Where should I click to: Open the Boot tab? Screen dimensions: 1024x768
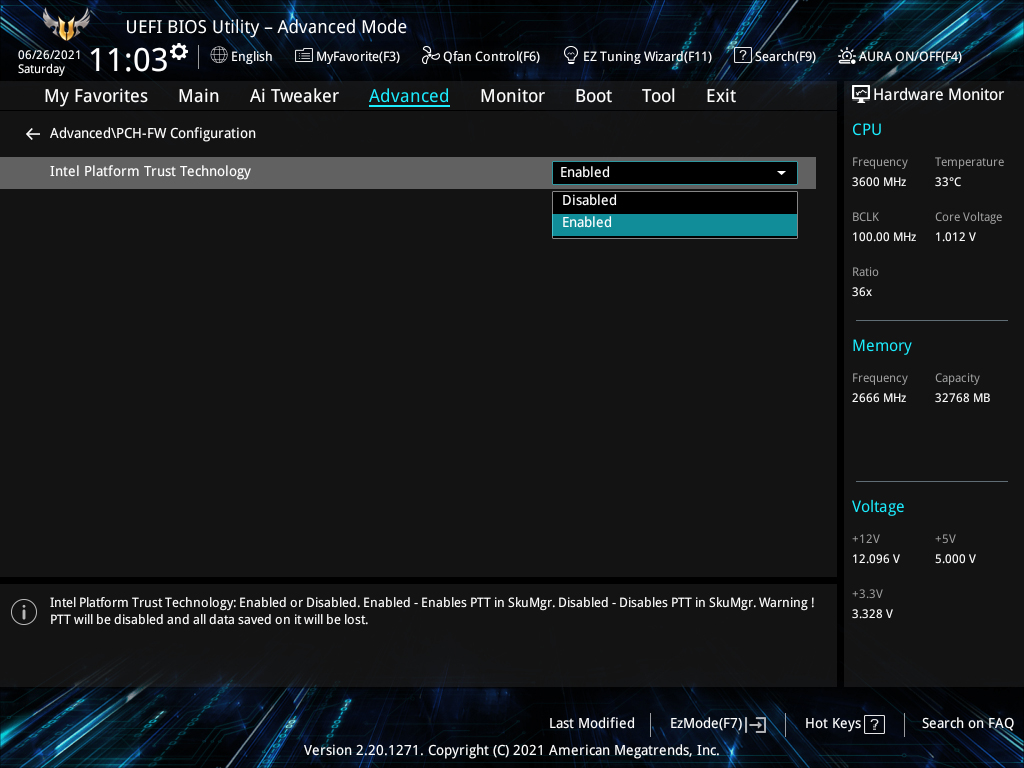point(593,96)
